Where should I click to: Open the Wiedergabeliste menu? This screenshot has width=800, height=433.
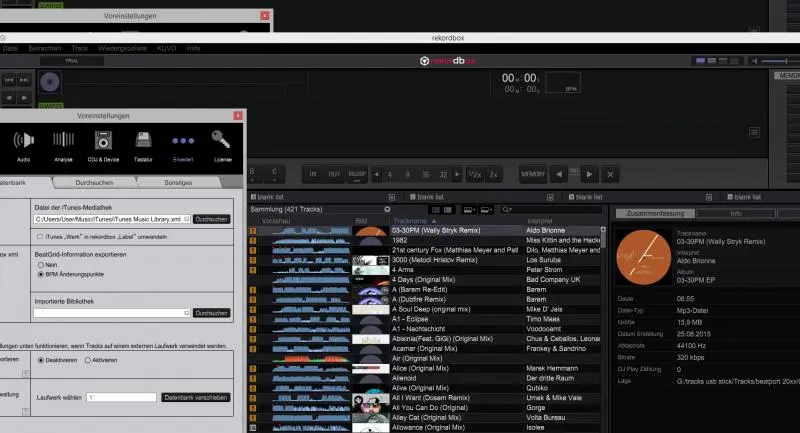[x=121, y=48]
